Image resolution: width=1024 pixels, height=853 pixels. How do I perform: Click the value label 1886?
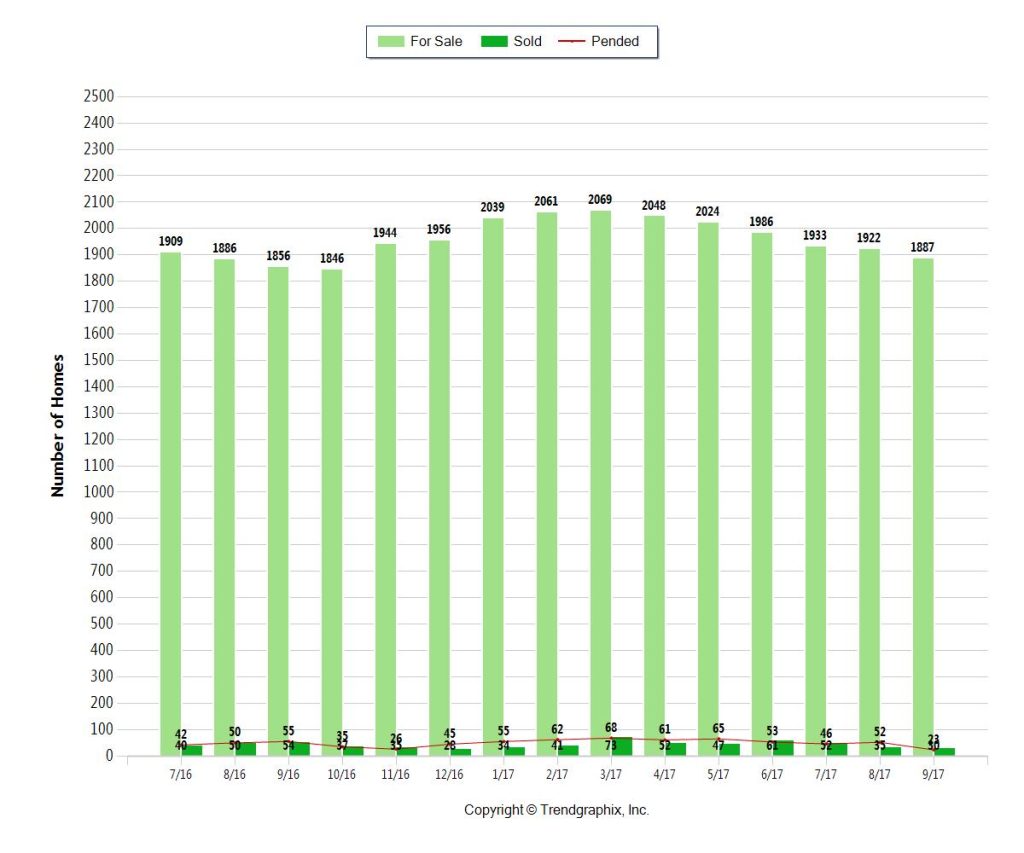point(224,248)
